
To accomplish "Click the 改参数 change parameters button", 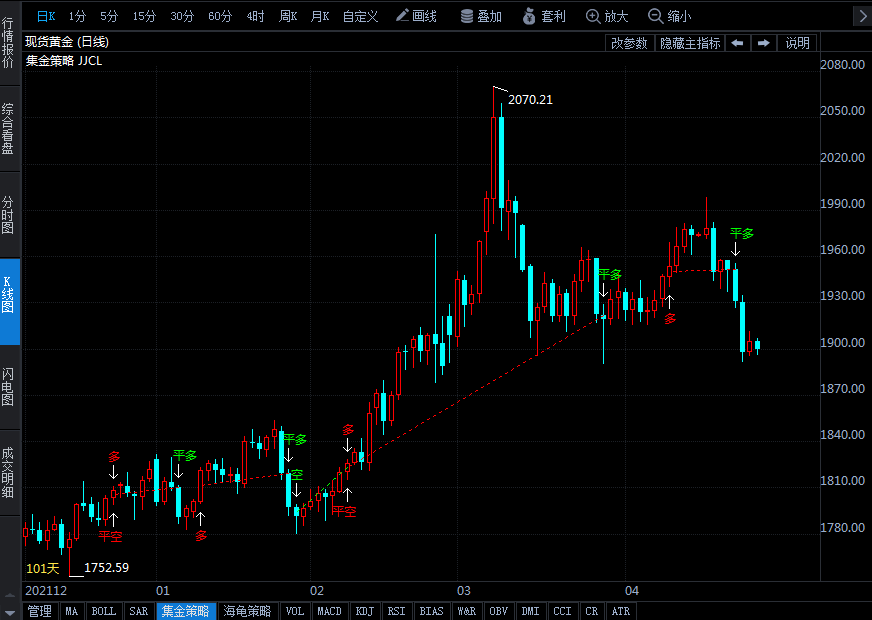I will 630,43.
